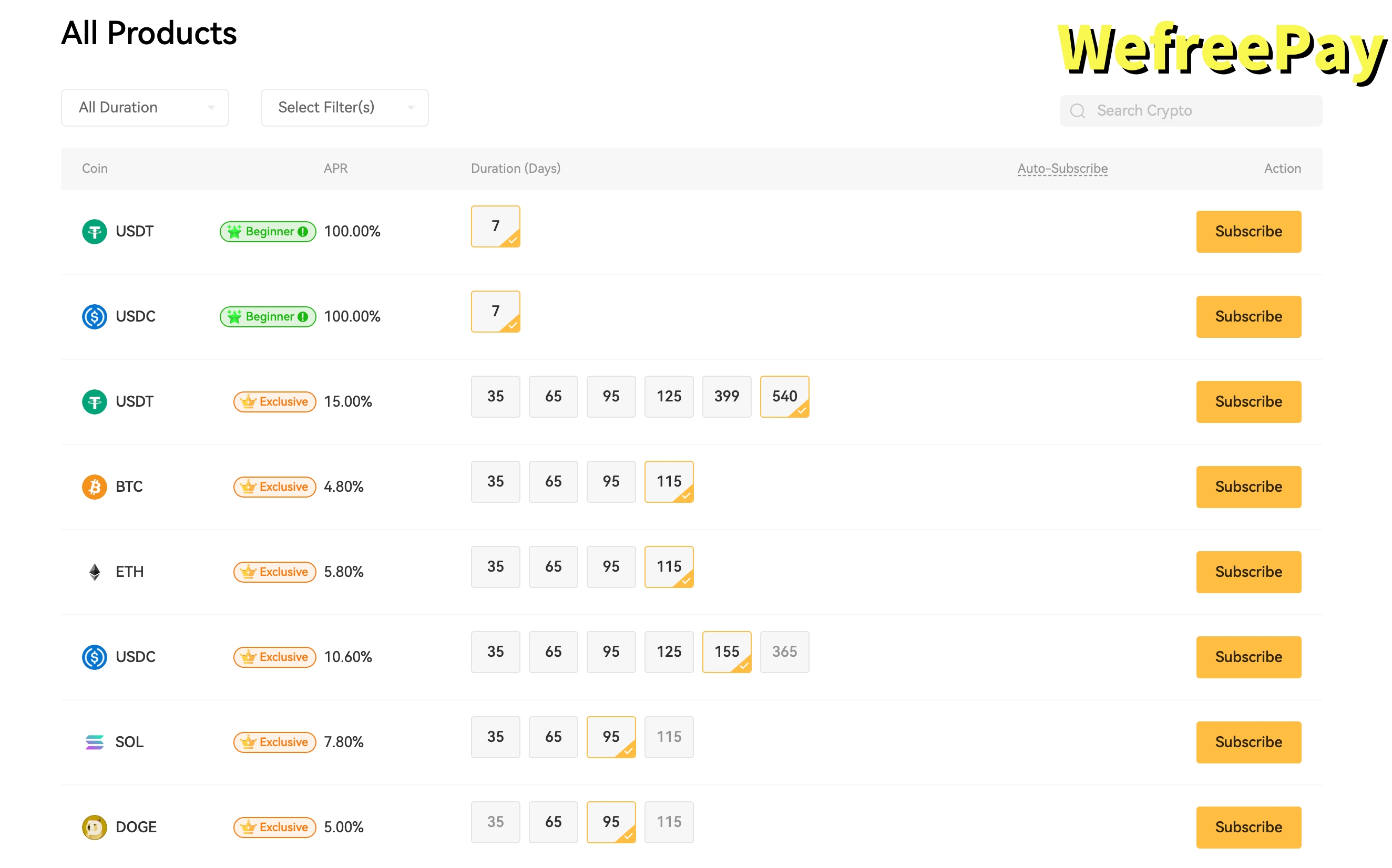This screenshot has height=868, width=1392.
Task: Subscribe to the SOL product
Action: (1248, 742)
